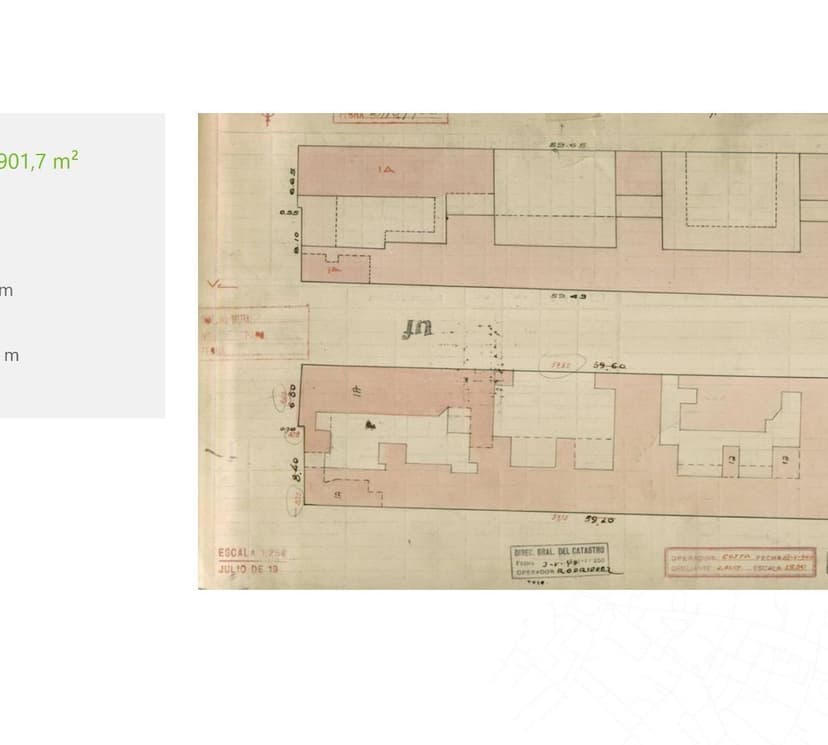This screenshot has height=745, width=828.
Task: Click the 59.20 dimension below lower block
Action: tap(599, 520)
